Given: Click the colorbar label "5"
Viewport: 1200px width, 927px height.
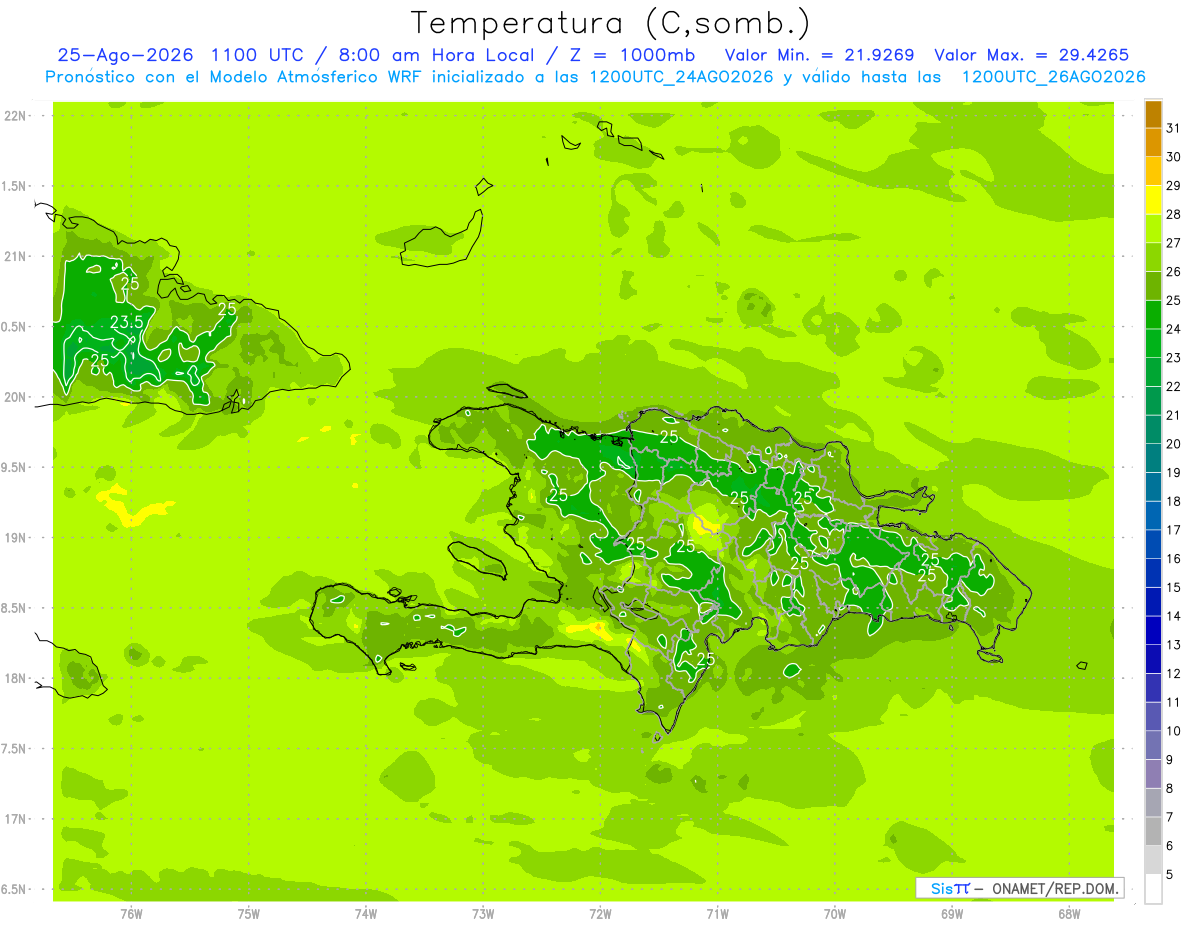Looking at the screenshot, I should coord(1170,874).
